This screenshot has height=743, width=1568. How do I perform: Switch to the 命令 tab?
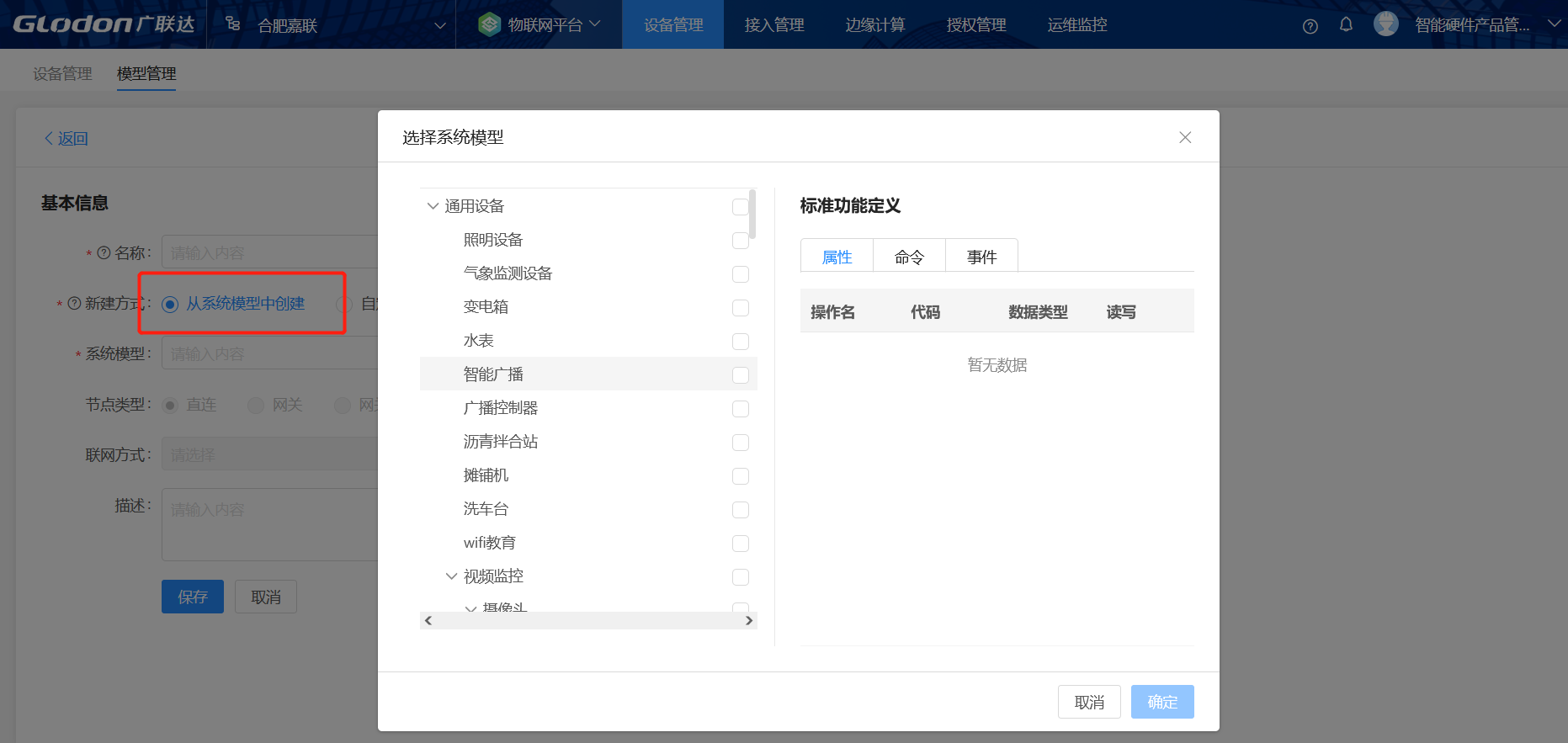909,257
